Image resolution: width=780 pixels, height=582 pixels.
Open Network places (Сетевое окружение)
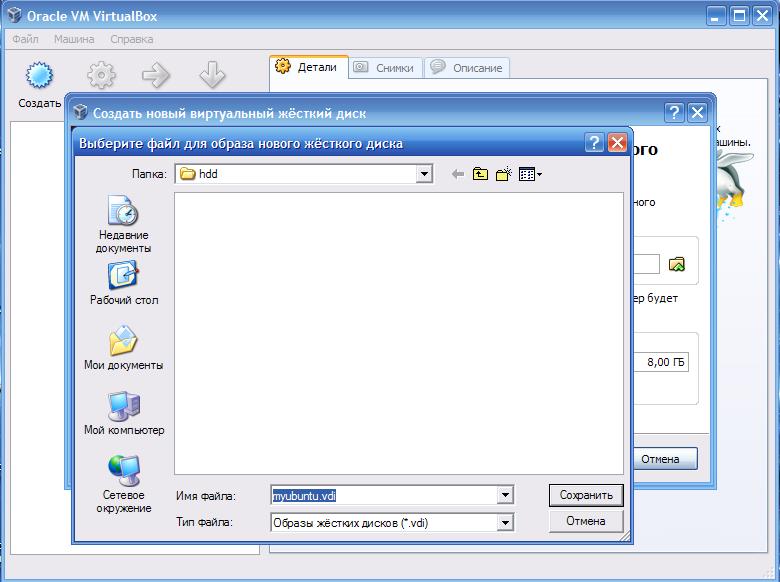pos(124,484)
